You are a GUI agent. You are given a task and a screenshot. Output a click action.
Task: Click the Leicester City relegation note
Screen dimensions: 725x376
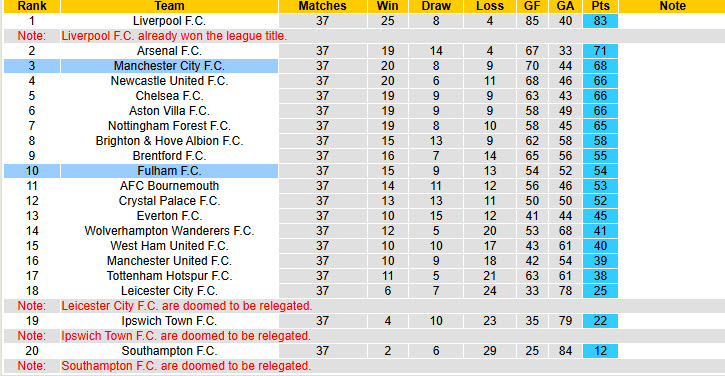(187, 306)
